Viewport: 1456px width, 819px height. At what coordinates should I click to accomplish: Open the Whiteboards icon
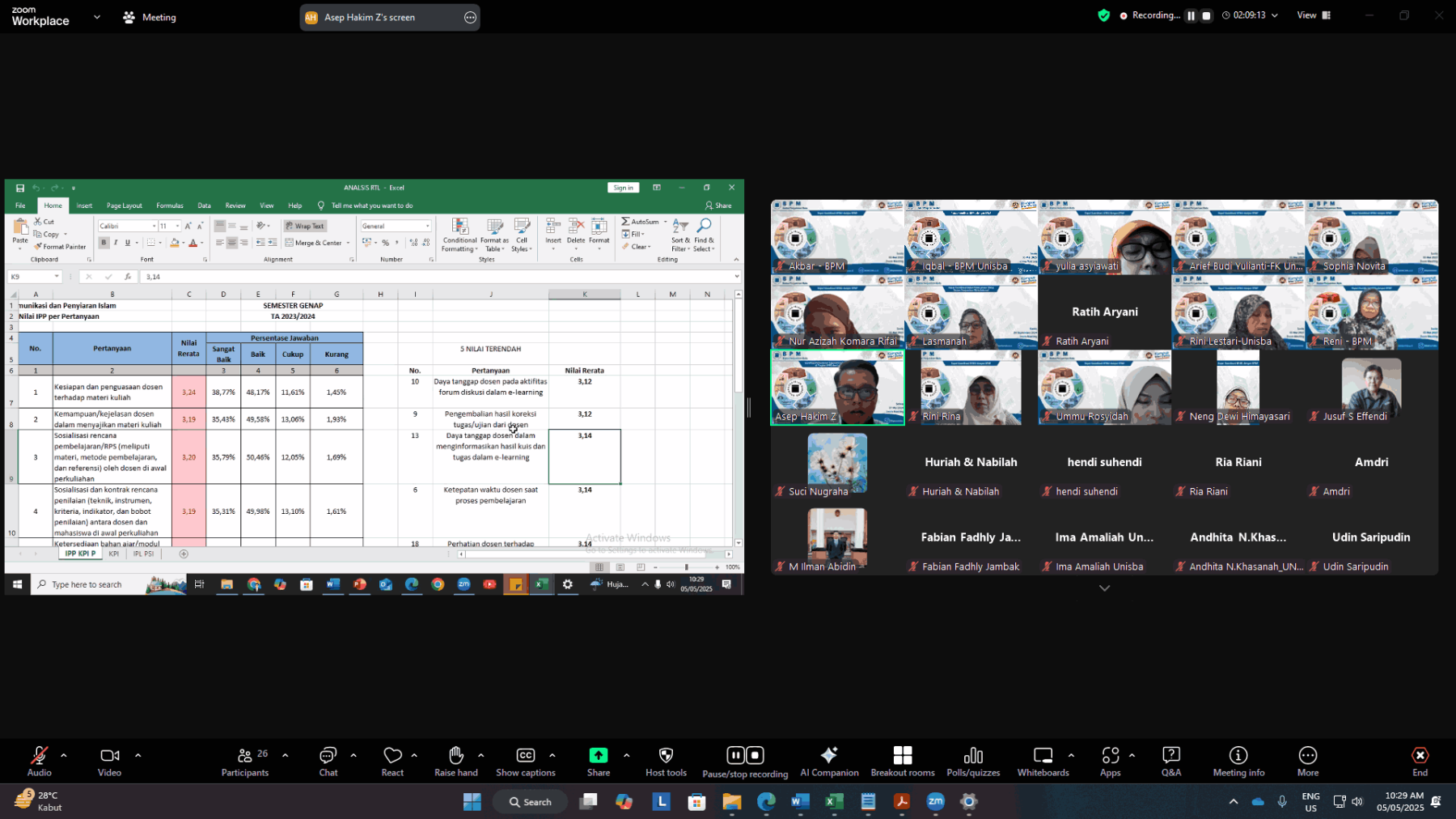coord(1043,755)
